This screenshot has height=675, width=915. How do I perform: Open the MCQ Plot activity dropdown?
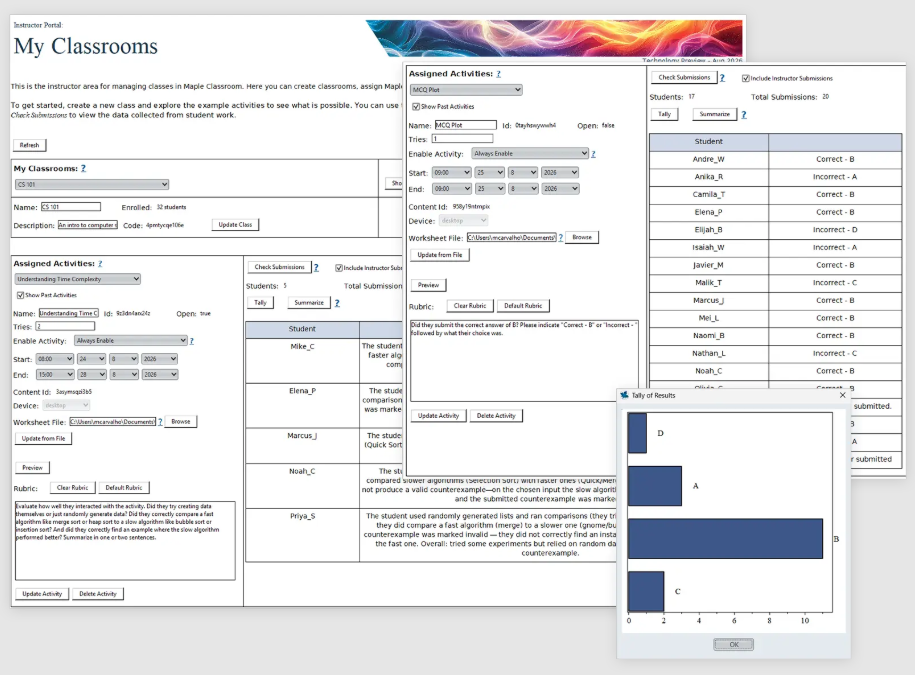point(466,90)
